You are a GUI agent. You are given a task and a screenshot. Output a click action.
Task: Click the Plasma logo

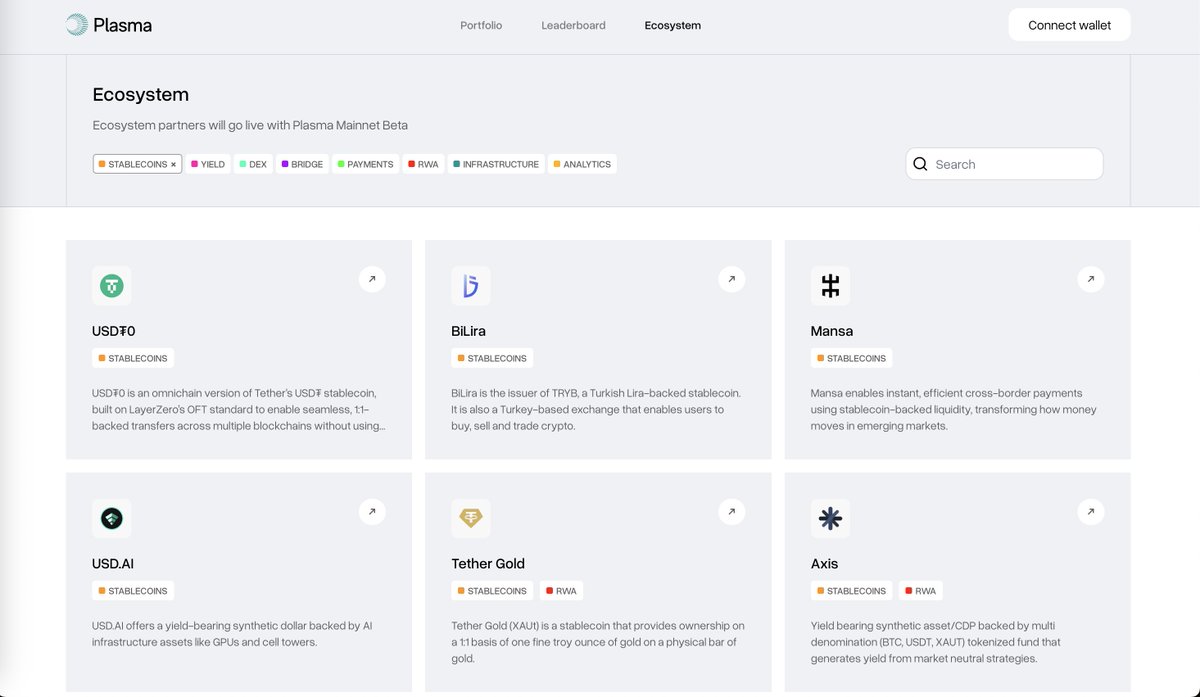click(109, 25)
